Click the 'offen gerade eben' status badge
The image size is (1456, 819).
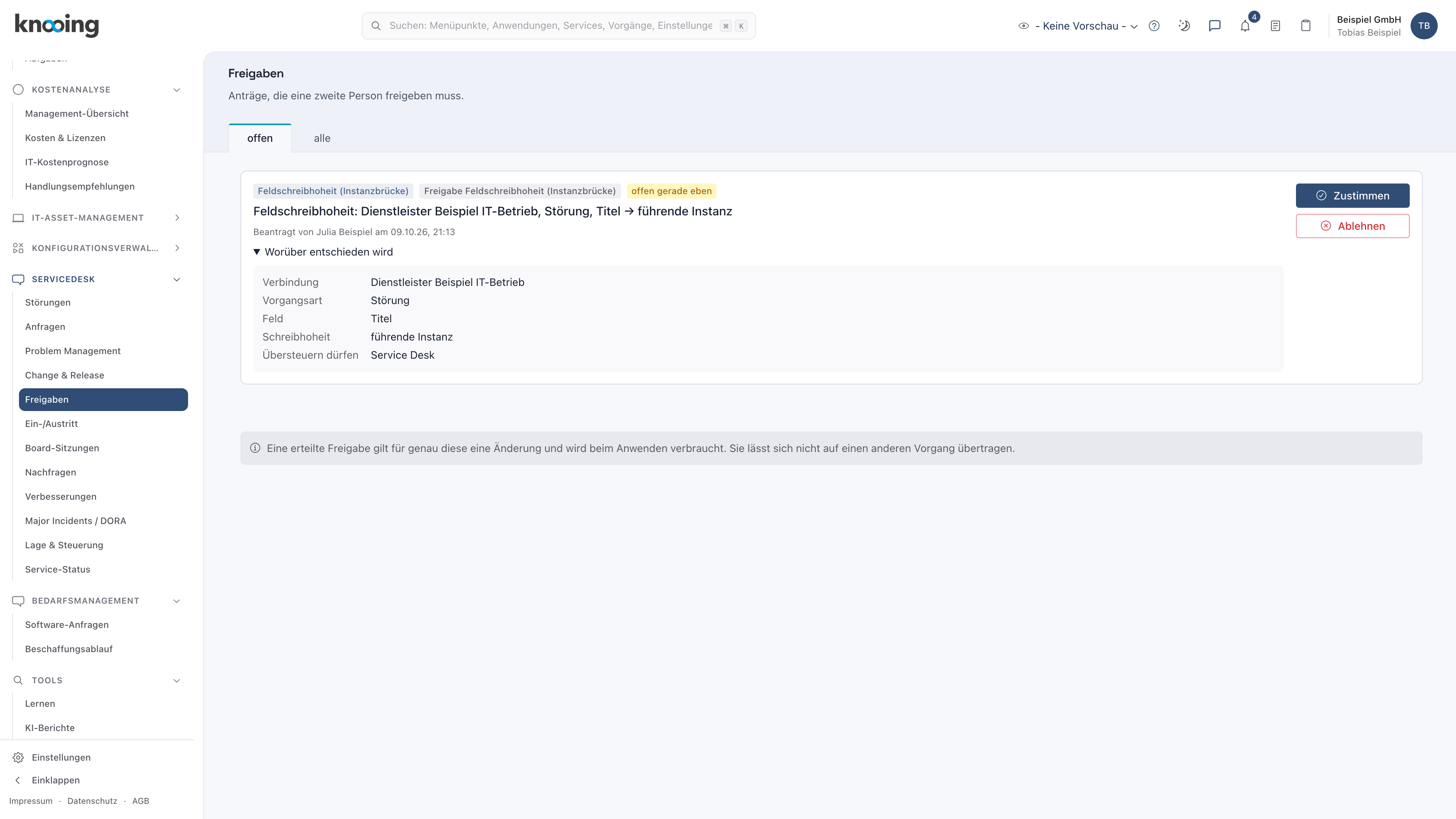pos(672,191)
